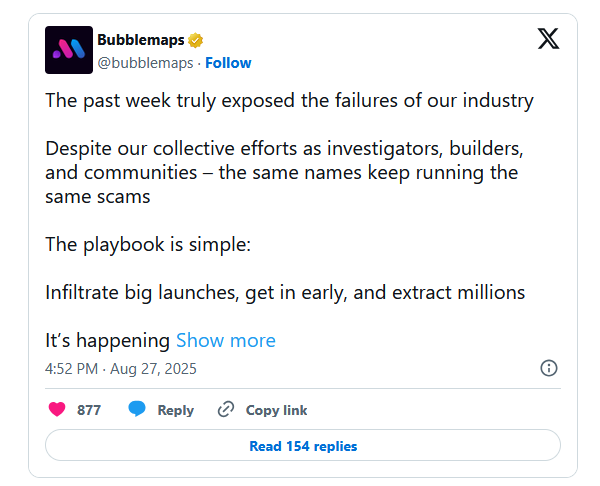Viewport: 600px width, 486px height.
Task: Click the gold verified badge icon
Action: (x=197, y=40)
